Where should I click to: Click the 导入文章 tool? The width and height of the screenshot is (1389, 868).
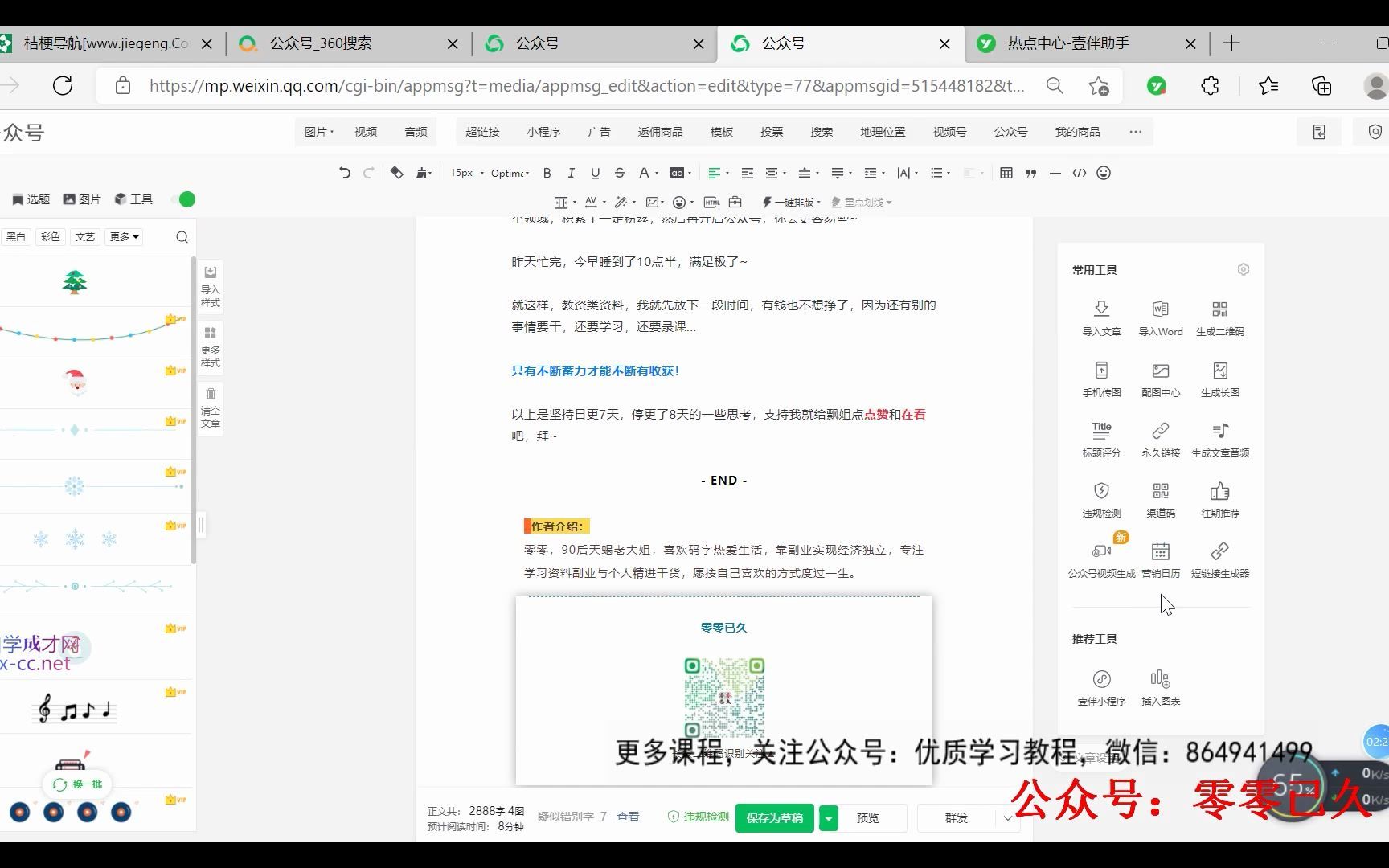click(x=1101, y=318)
